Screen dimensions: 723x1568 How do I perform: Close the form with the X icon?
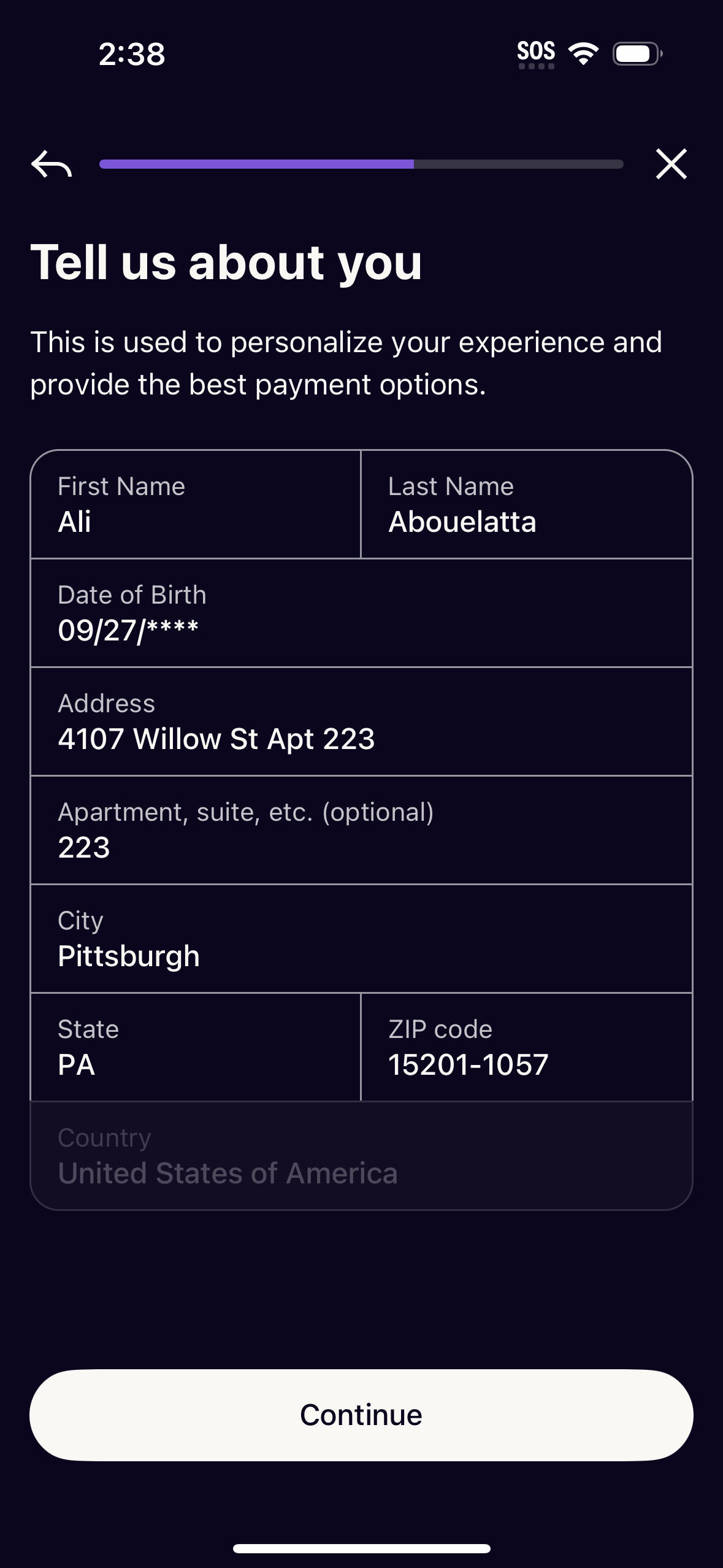tap(671, 164)
